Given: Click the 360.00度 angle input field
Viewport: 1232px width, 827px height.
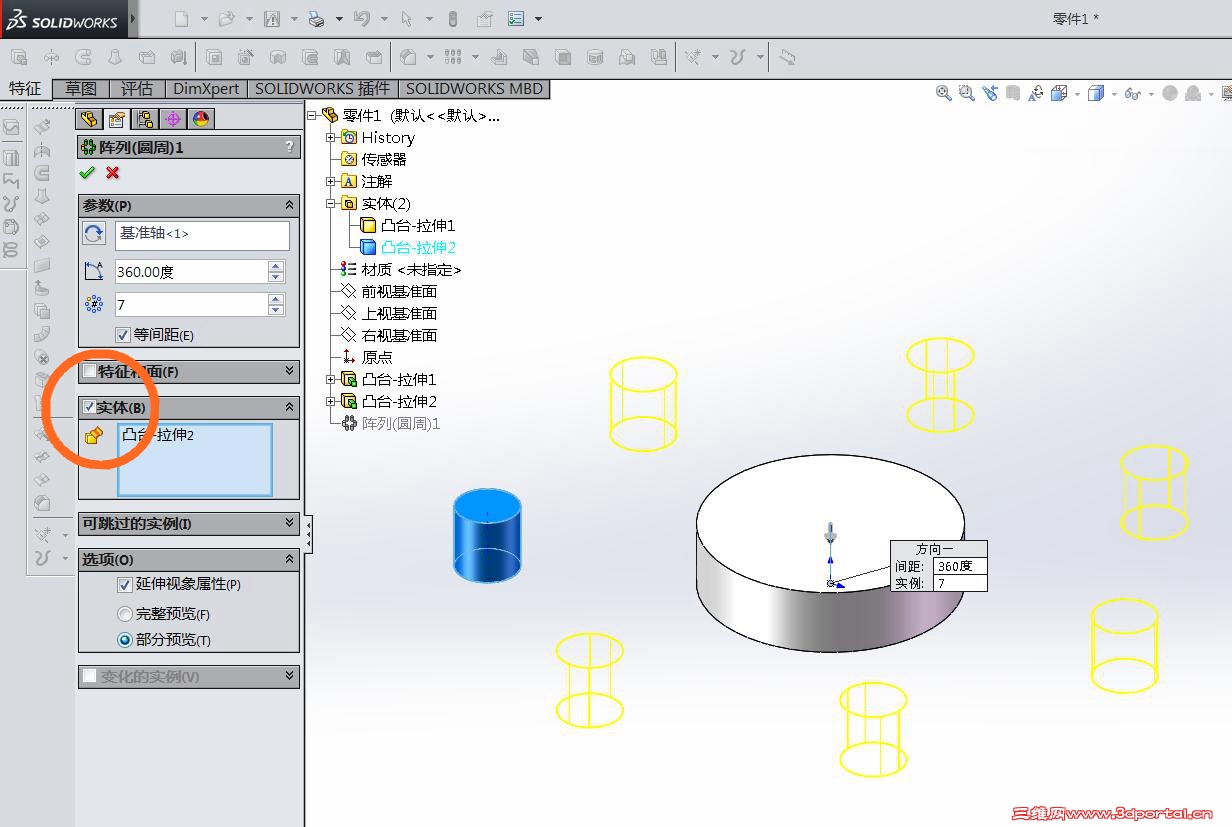Looking at the screenshot, I should (x=190, y=271).
